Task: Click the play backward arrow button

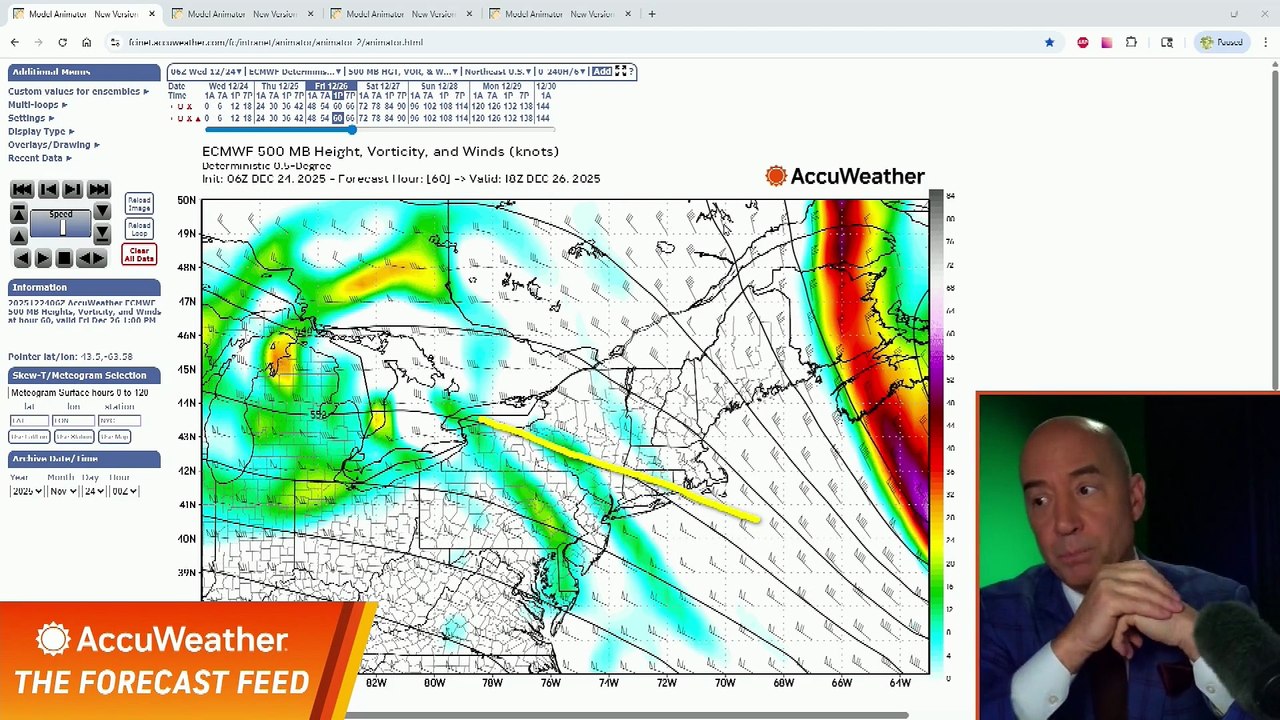Action: click(22, 259)
